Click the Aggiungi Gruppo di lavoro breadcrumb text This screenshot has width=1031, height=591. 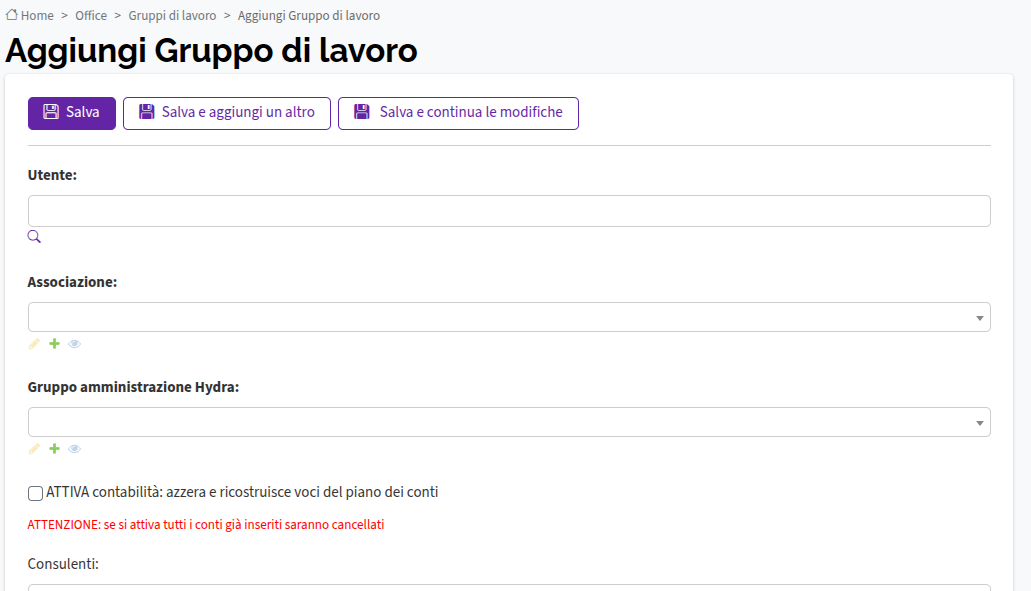click(x=309, y=15)
